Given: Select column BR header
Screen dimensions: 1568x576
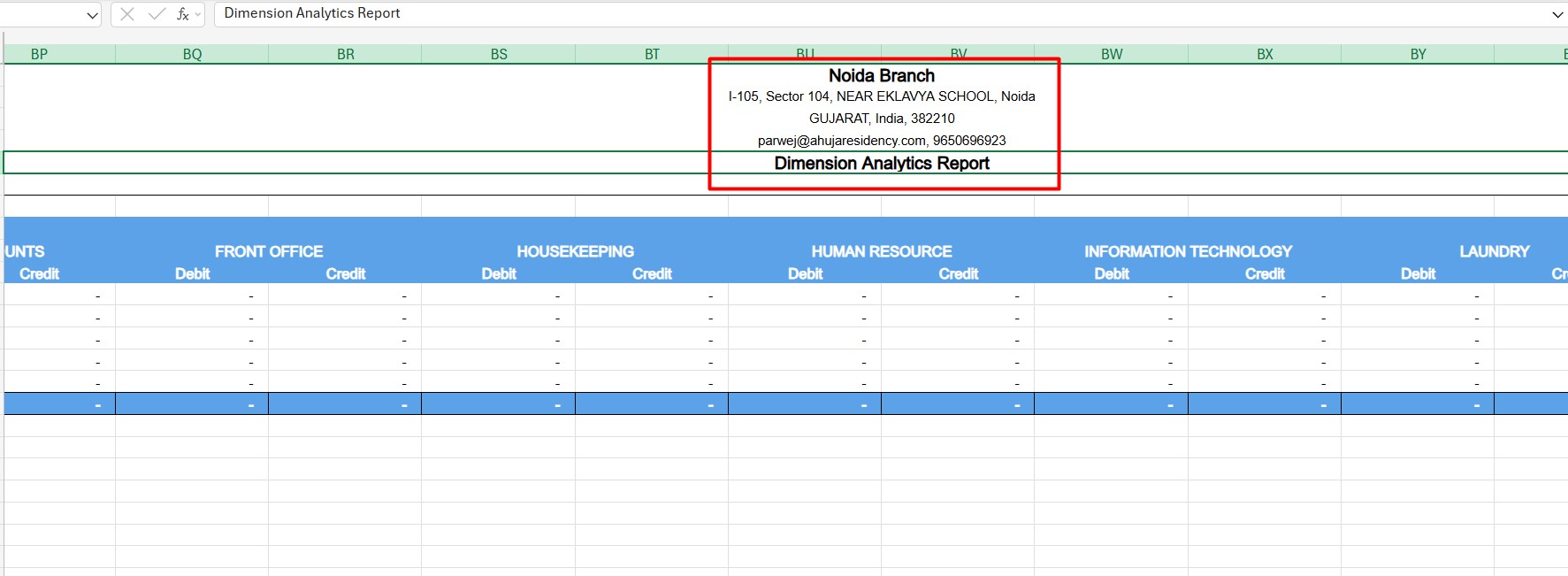Looking at the screenshot, I should point(345,54).
